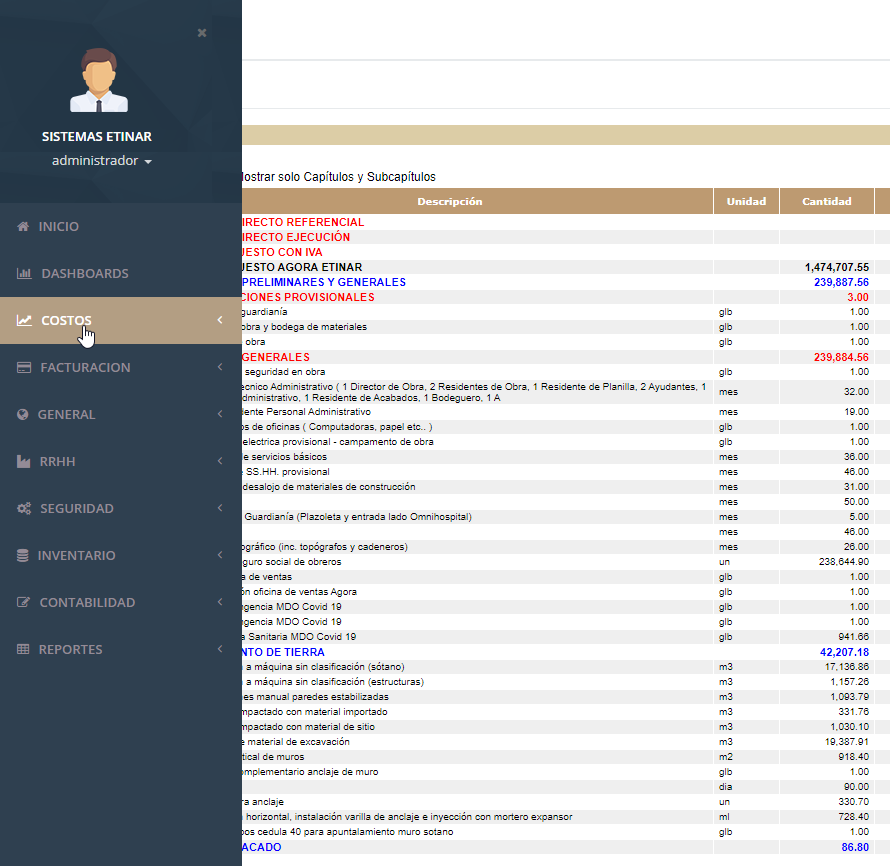The image size is (890, 866).
Task: Select the GENERAL globe icon
Action: point(23,414)
